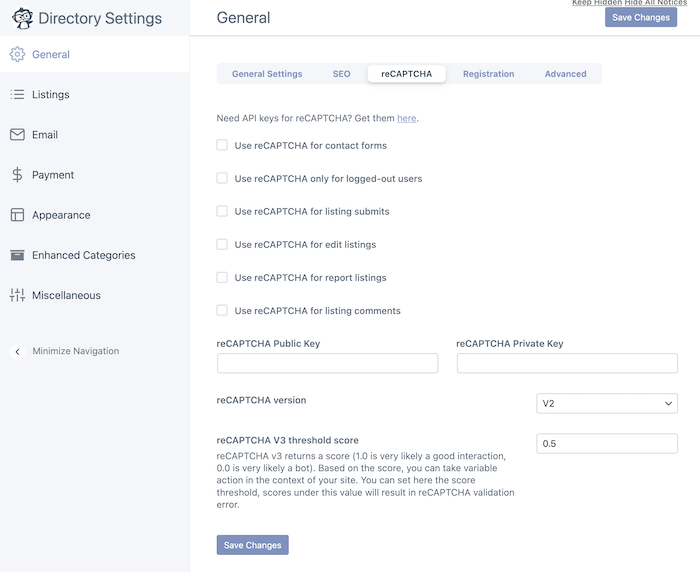Open Enhanced Categories in the sidebar
The width and height of the screenshot is (700, 572).
tap(95, 255)
